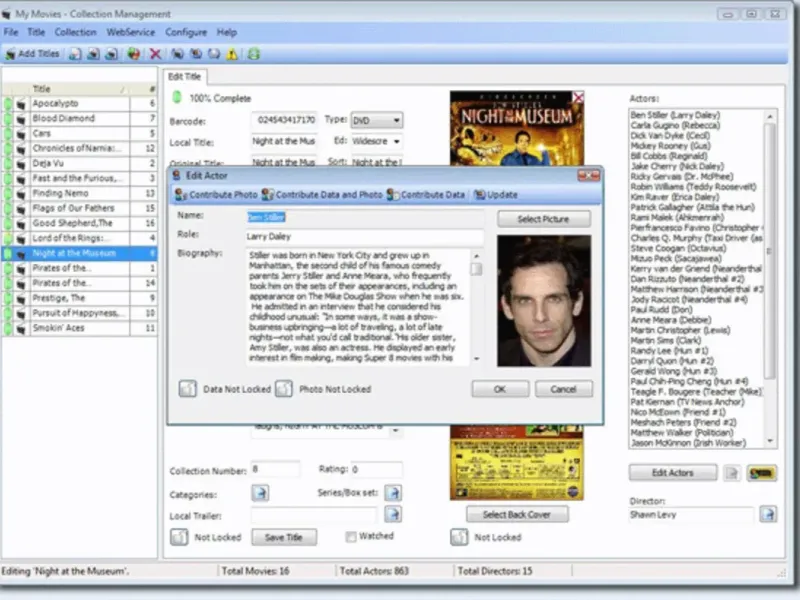
Task: Click the Role field containing Larry Daley
Action: 364,236
